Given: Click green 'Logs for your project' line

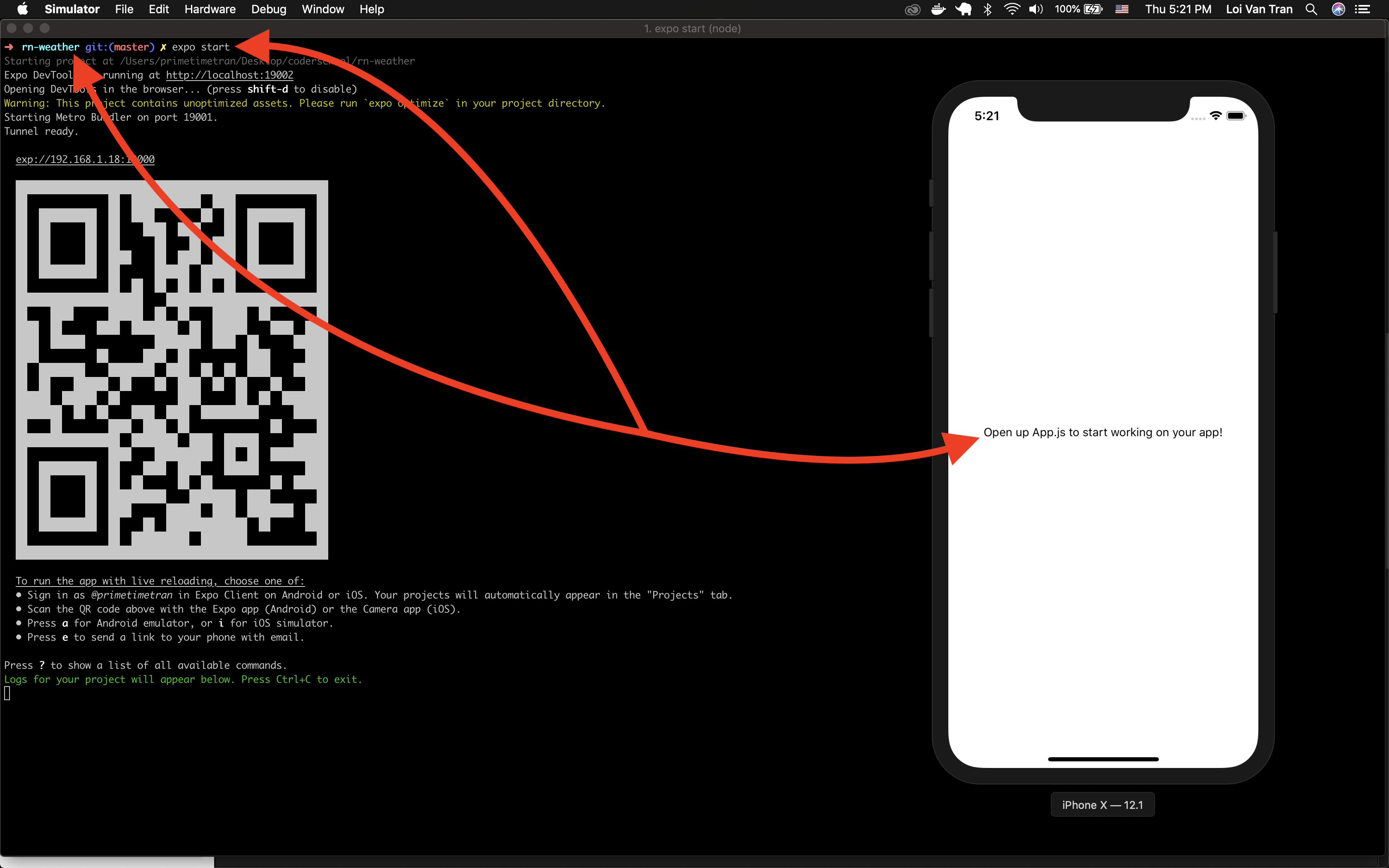Looking at the screenshot, I should coord(183,680).
